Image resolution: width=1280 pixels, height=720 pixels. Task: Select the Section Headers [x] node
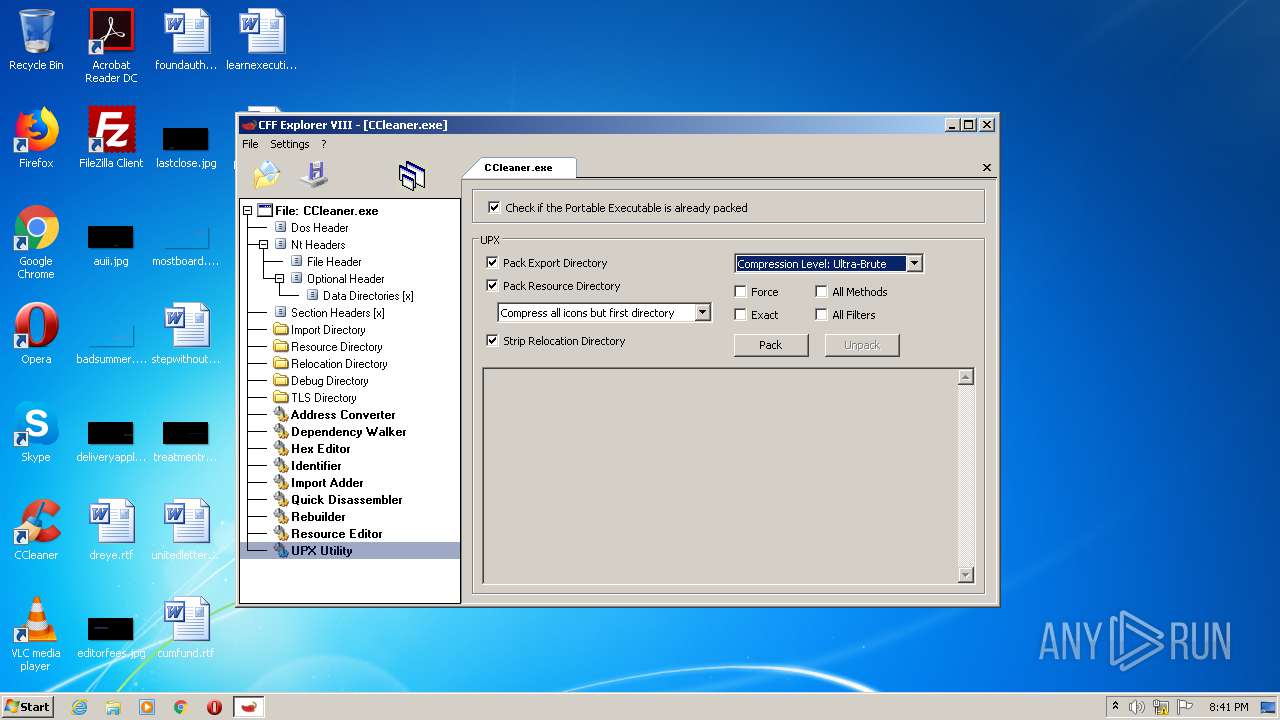[x=337, y=313]
